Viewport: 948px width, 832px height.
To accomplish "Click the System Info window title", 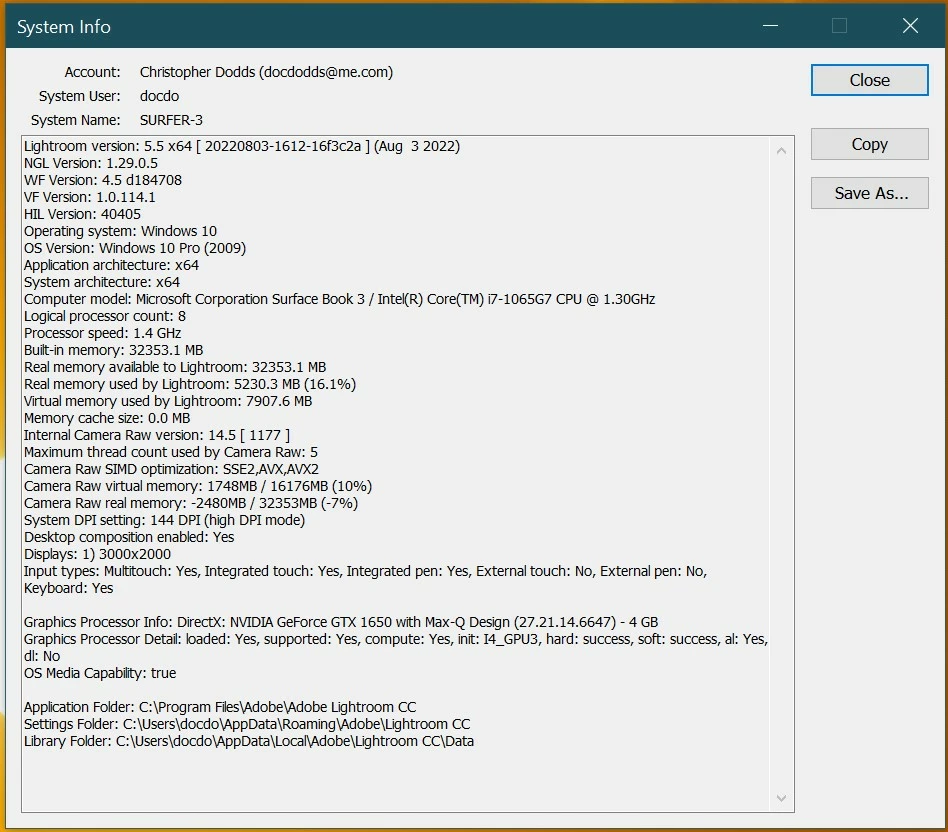I will 63,27.
